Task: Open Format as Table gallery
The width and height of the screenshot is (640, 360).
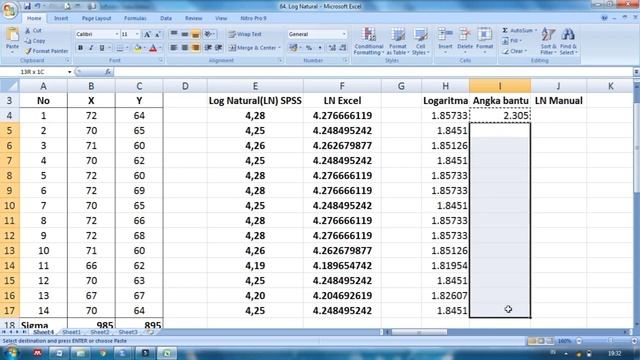Action: 398,41
